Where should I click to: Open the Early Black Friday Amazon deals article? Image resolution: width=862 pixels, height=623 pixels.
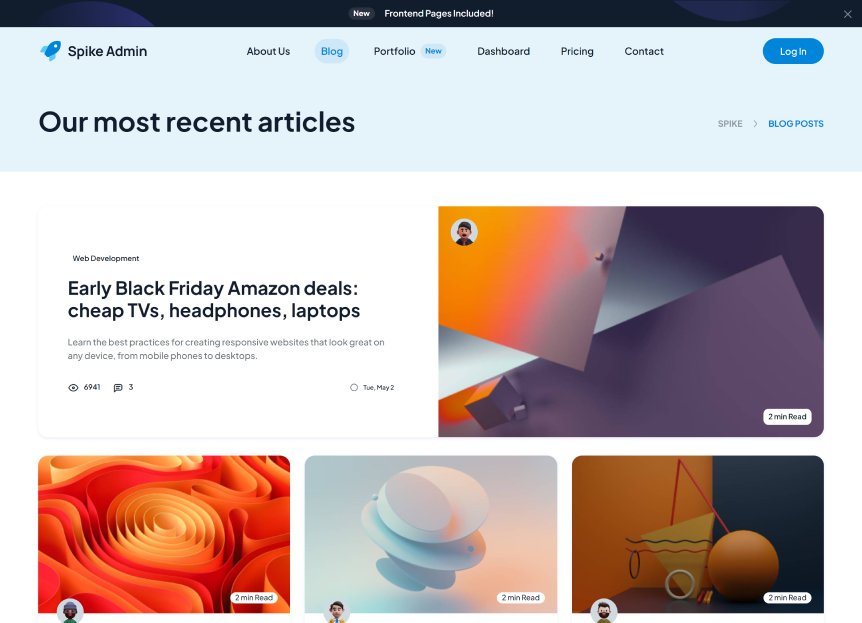pos(214,300)
